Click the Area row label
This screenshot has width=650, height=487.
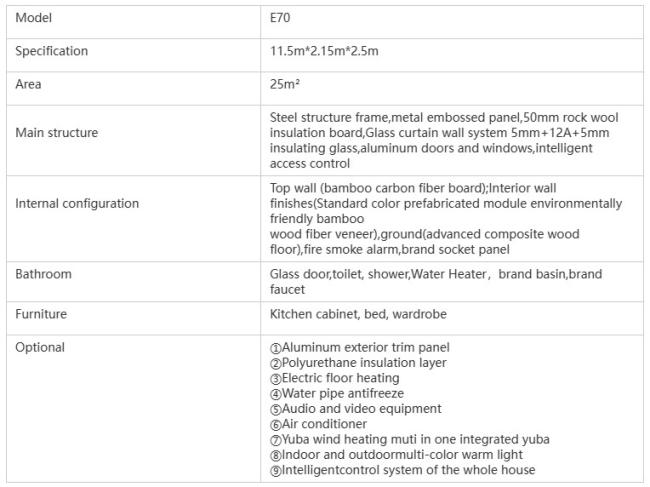tap(28, 85)
